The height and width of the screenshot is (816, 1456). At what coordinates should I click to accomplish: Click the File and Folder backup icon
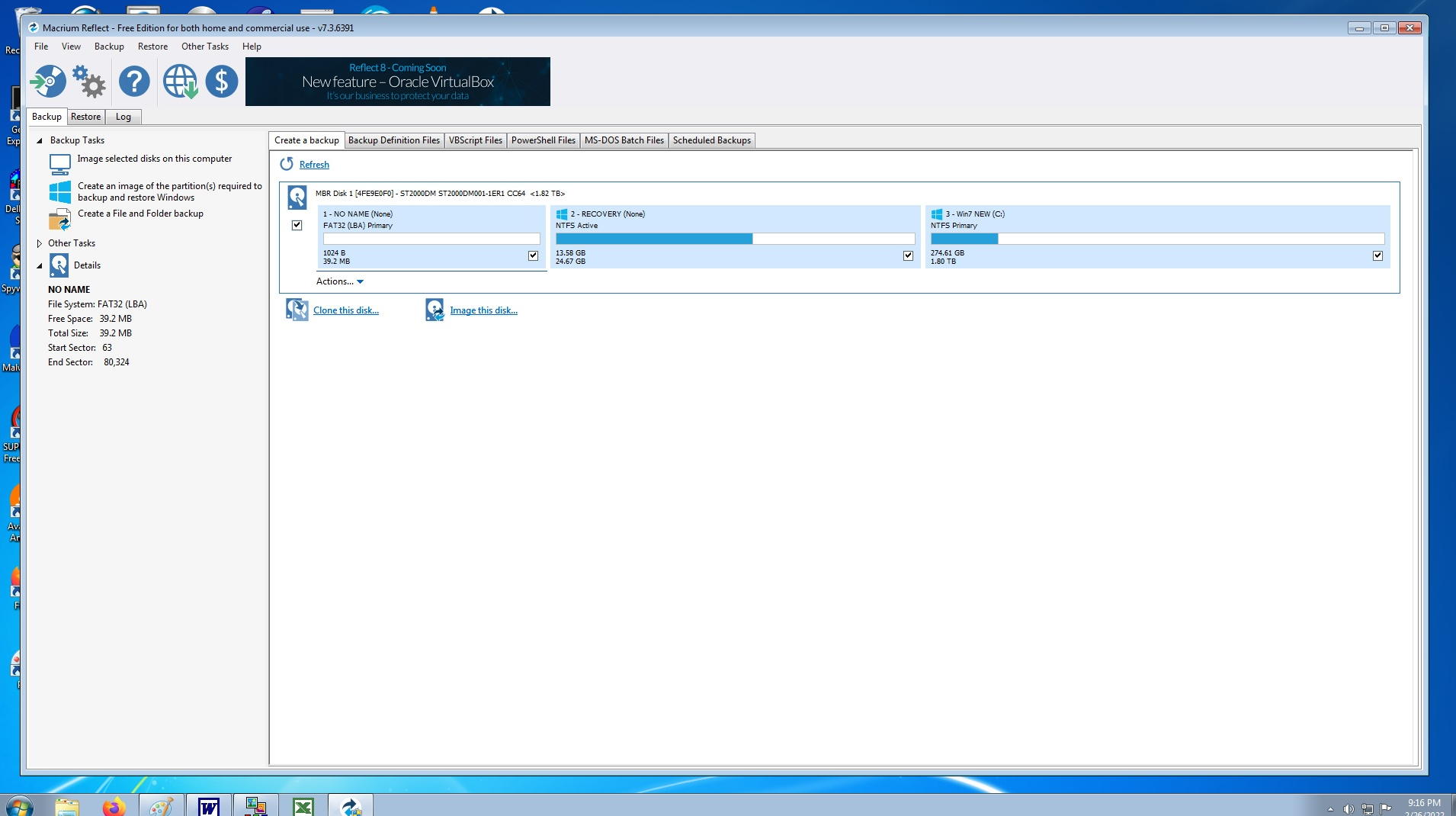(59, 220)
